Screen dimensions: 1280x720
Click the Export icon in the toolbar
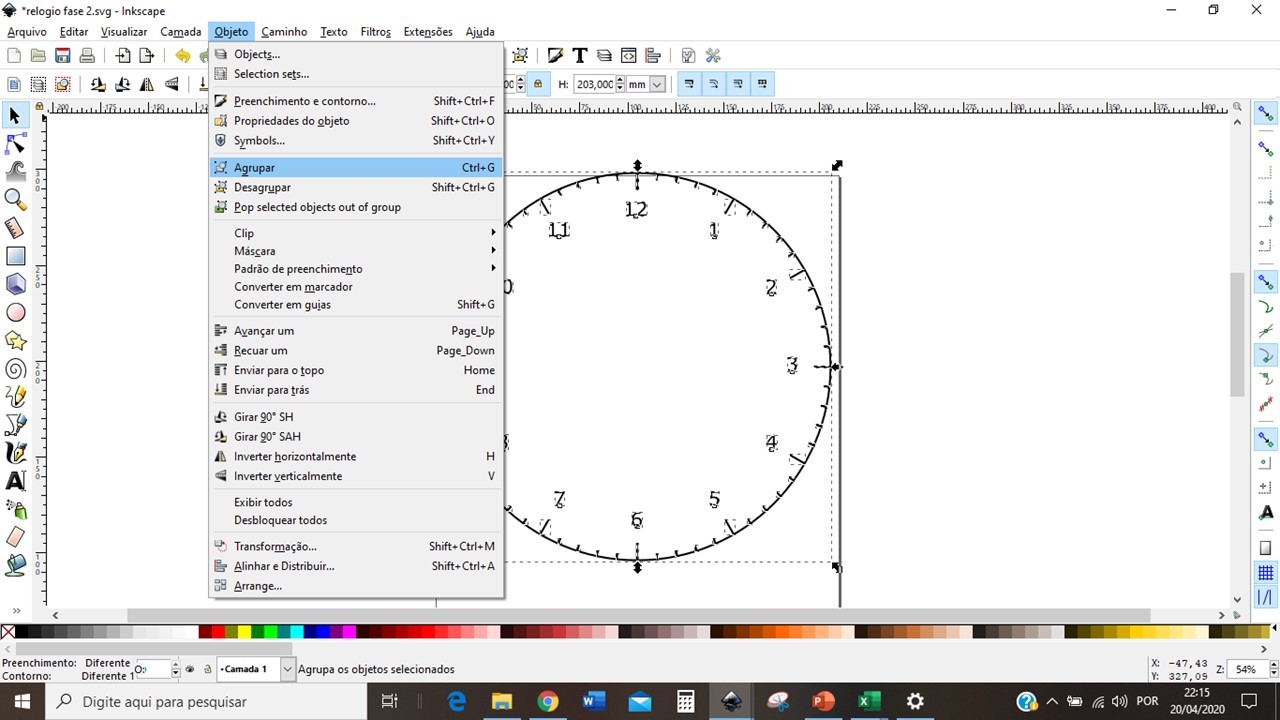tap(147, 56)
